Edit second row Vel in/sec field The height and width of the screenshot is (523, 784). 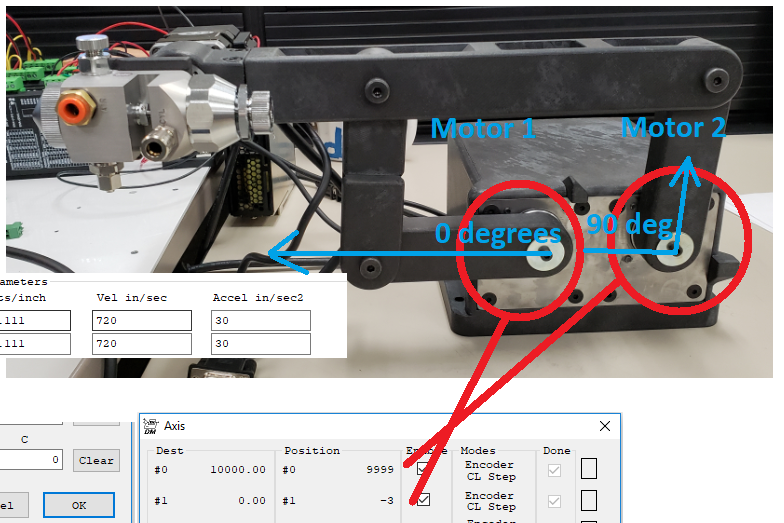coord(141,343)
